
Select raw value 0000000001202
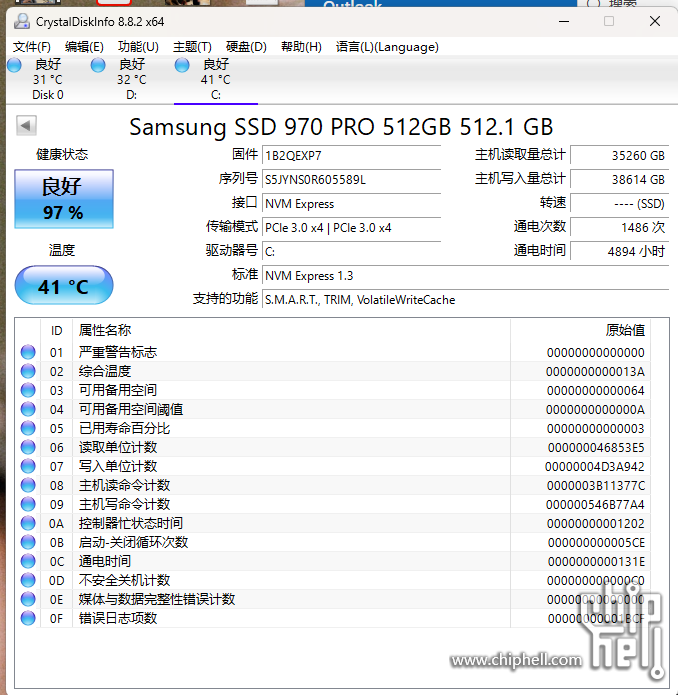pyautogui.click(x=596, y=523)
